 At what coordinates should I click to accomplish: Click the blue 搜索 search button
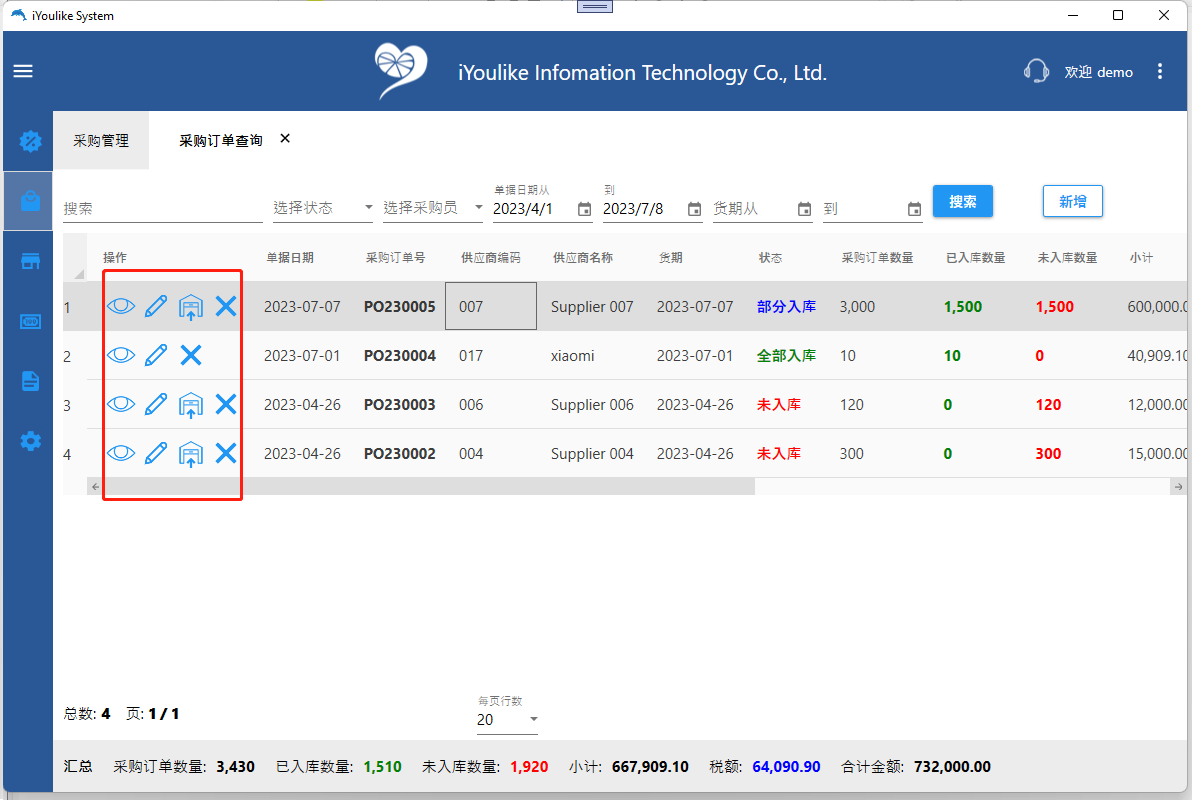point(962,201)
